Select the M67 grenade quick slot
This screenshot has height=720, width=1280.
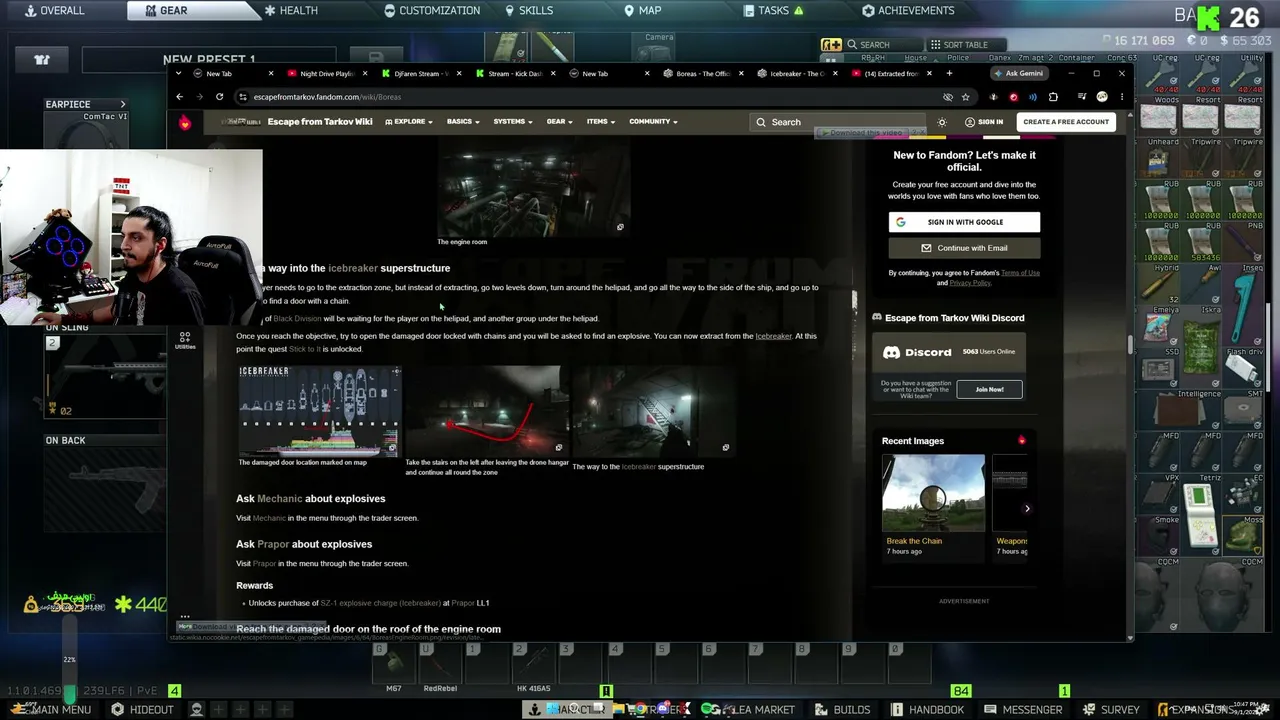[393, 664]
